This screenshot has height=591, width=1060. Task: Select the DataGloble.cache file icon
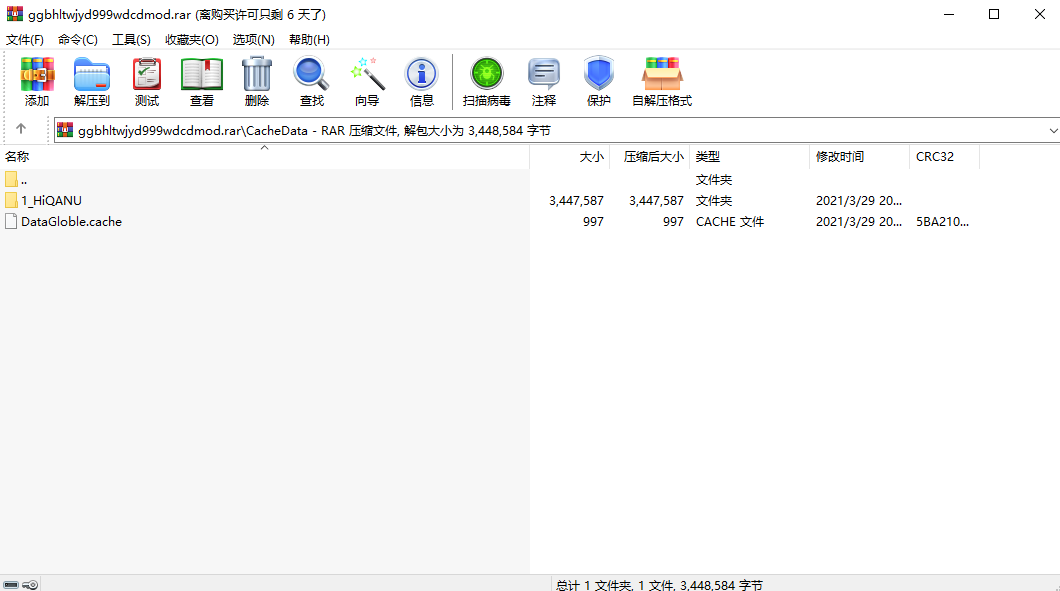click(11, 221)
